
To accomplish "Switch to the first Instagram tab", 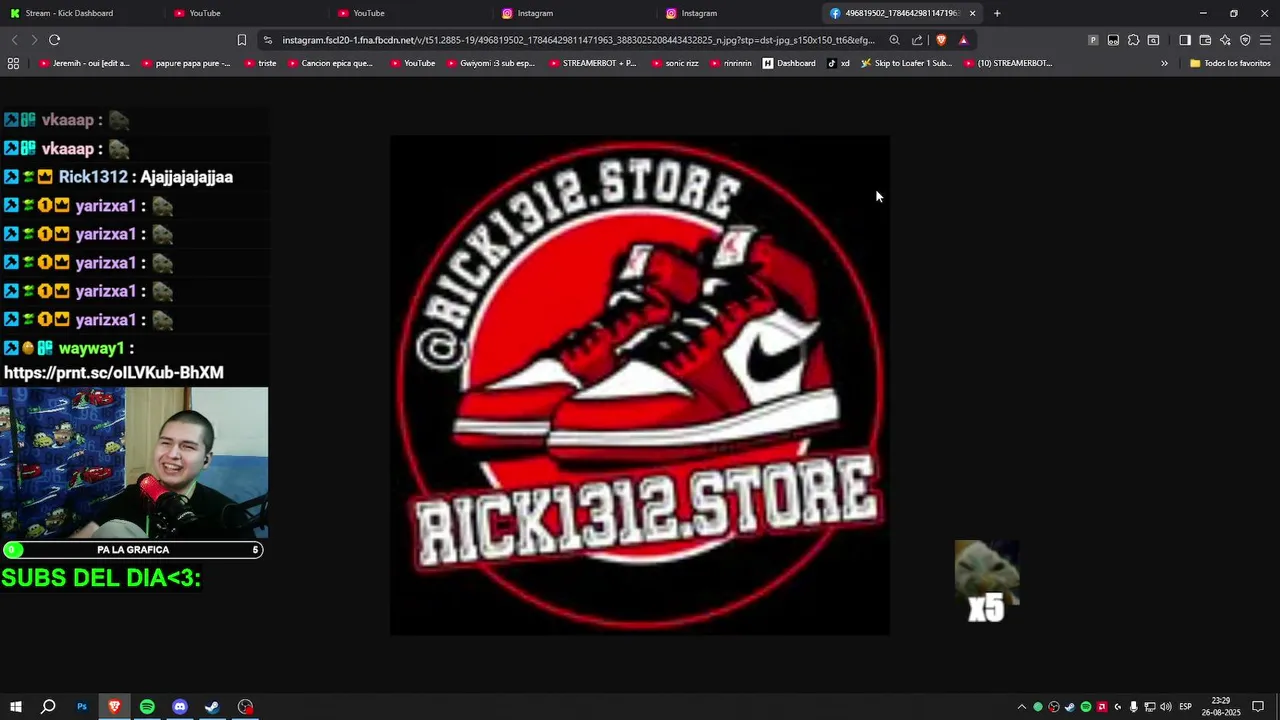I will 574,13.
